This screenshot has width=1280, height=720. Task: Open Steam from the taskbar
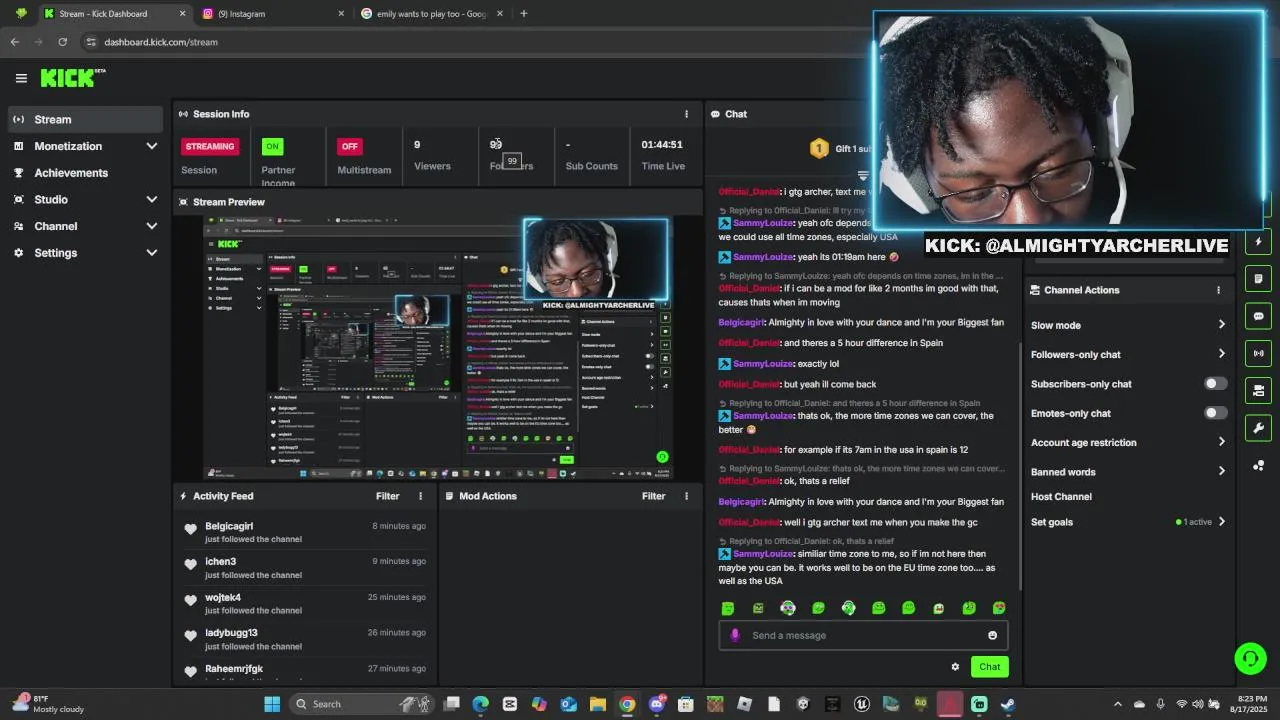coord(1007,704)
